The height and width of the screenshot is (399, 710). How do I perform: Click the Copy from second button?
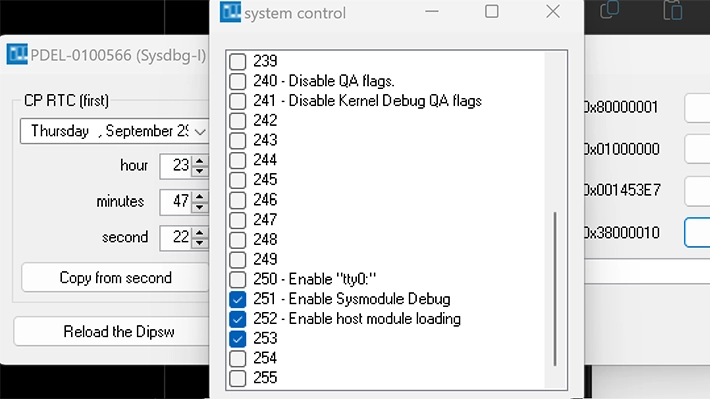coord(115,278)
